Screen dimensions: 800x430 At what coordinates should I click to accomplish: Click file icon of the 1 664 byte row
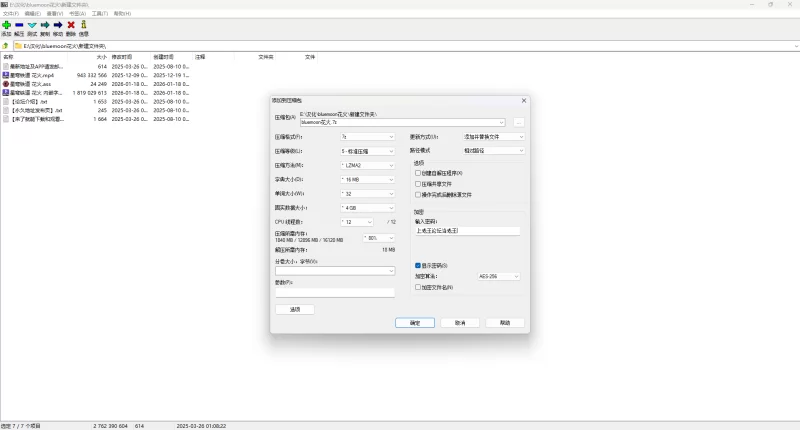6,119
